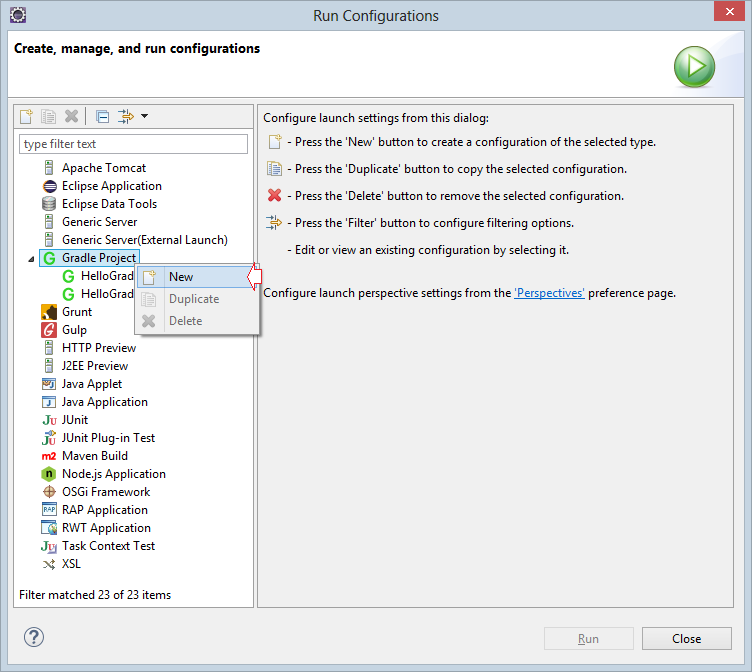Image resolution: width=752 pixels, height=672 pixels.
Task: Click the RAP Application icon
Action: pyautogui.click(x=49, y=509)
